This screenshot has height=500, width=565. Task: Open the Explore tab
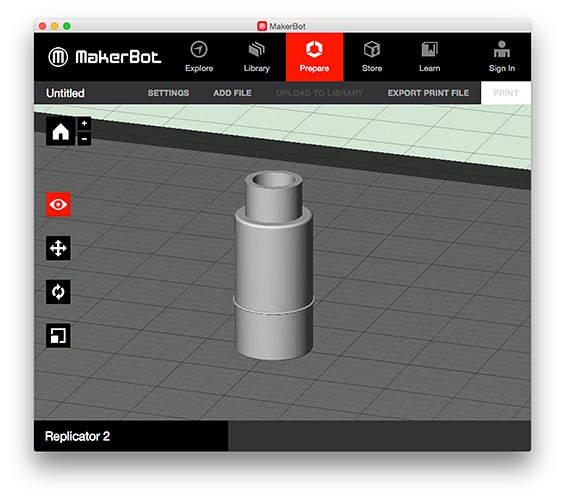click(199, 57)
